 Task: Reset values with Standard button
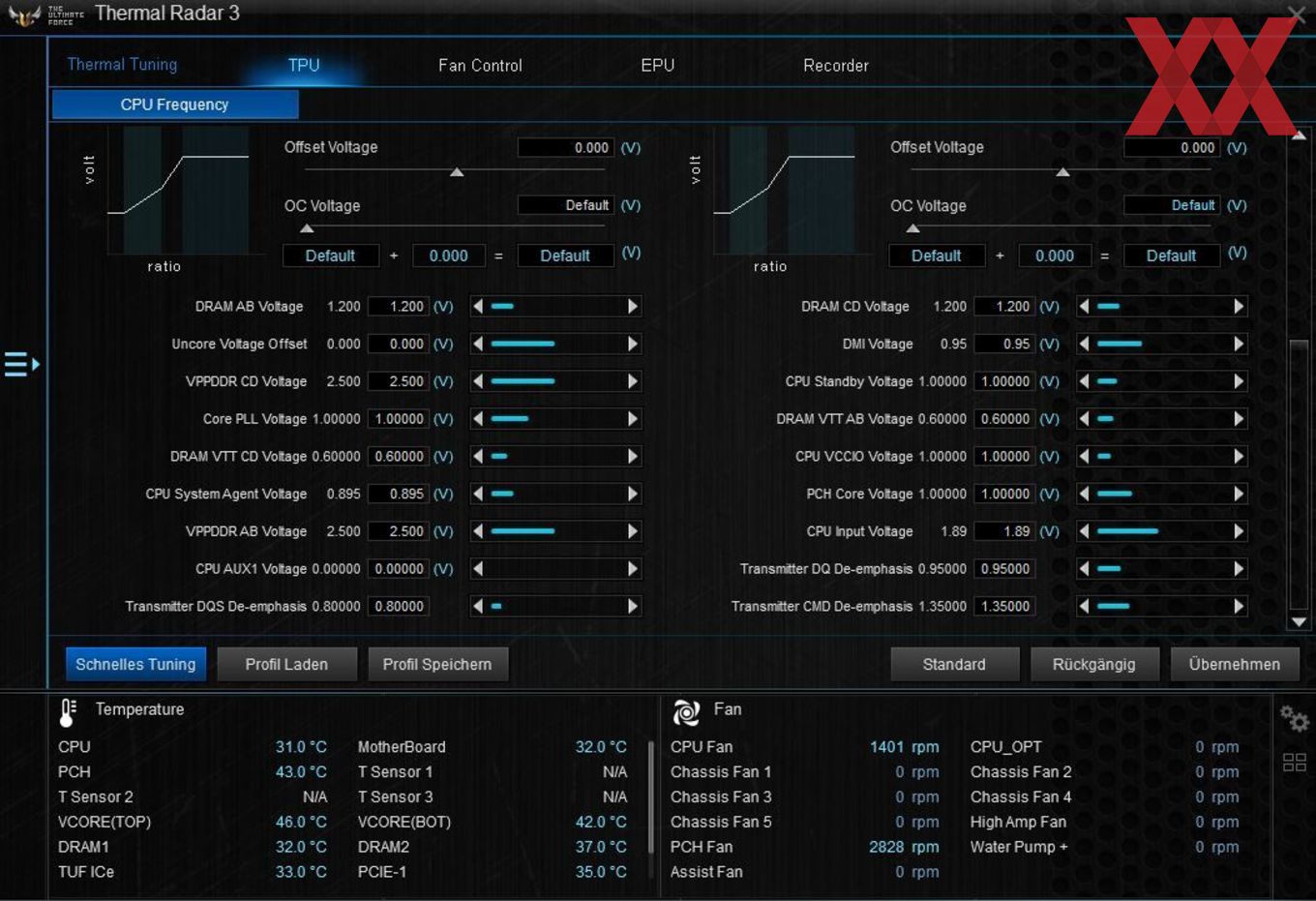coord(954,664)
